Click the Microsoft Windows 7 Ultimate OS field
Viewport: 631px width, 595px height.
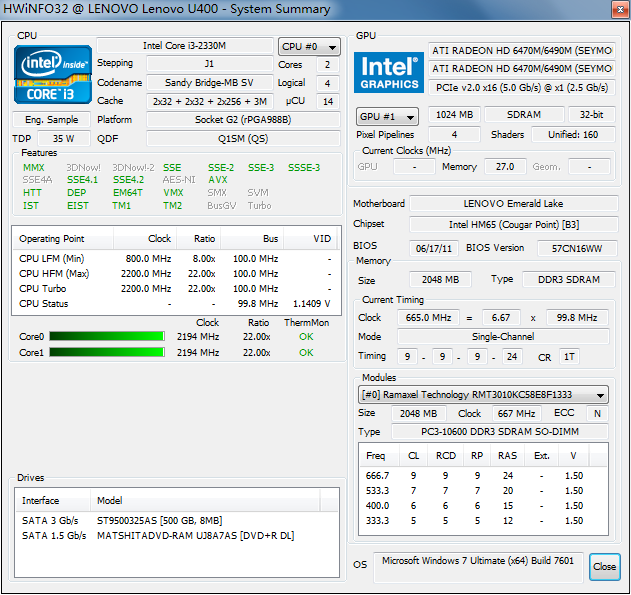pyautogui.click(x=478, y=562)
